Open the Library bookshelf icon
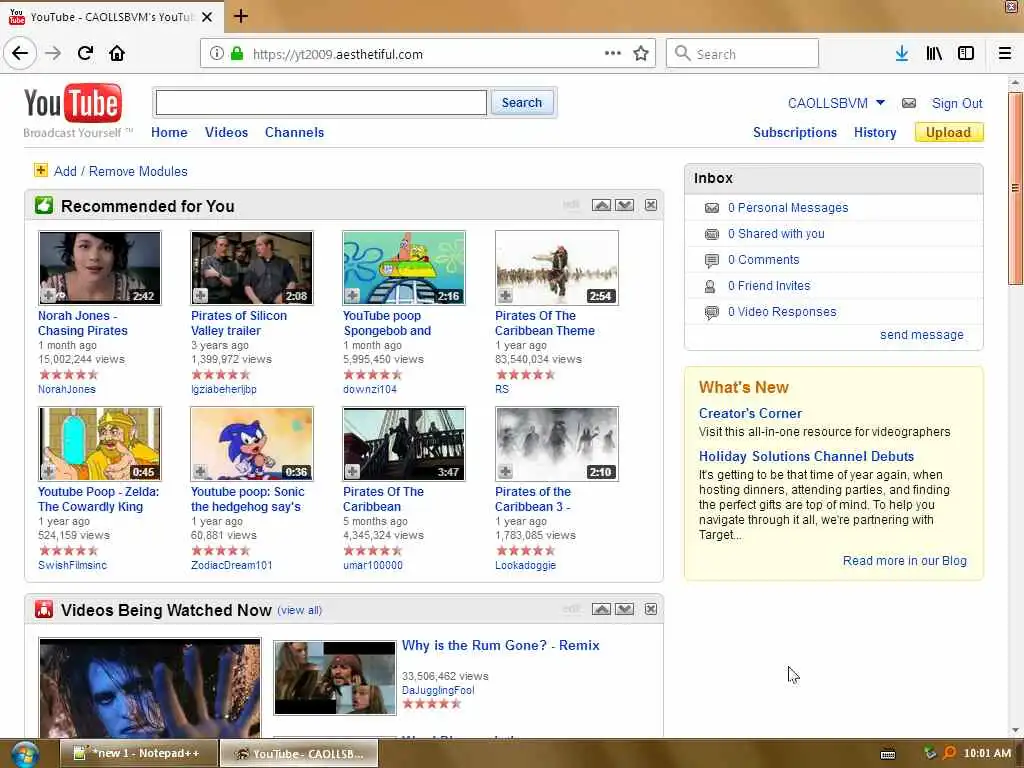1024x768 pixels. point(934,54)
